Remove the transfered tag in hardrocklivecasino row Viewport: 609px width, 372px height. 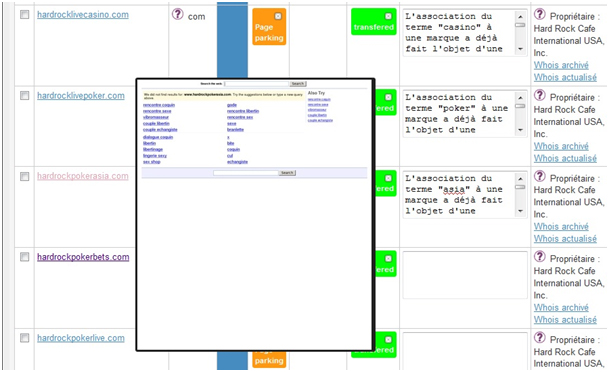tap(388, 16)
